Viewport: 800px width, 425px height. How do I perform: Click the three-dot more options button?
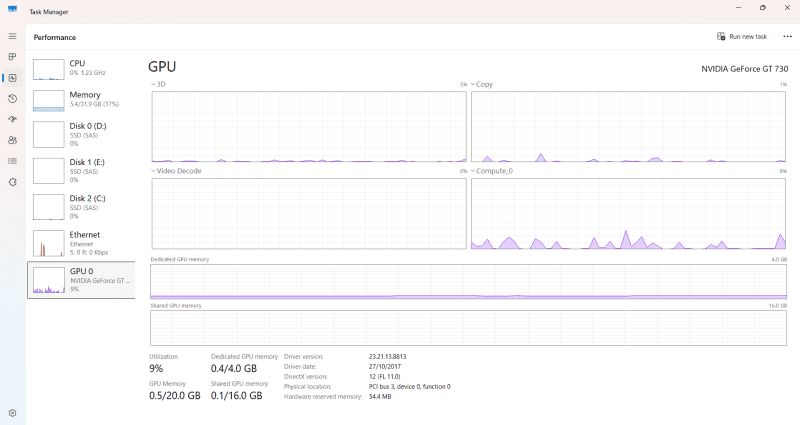click(787, 36)
